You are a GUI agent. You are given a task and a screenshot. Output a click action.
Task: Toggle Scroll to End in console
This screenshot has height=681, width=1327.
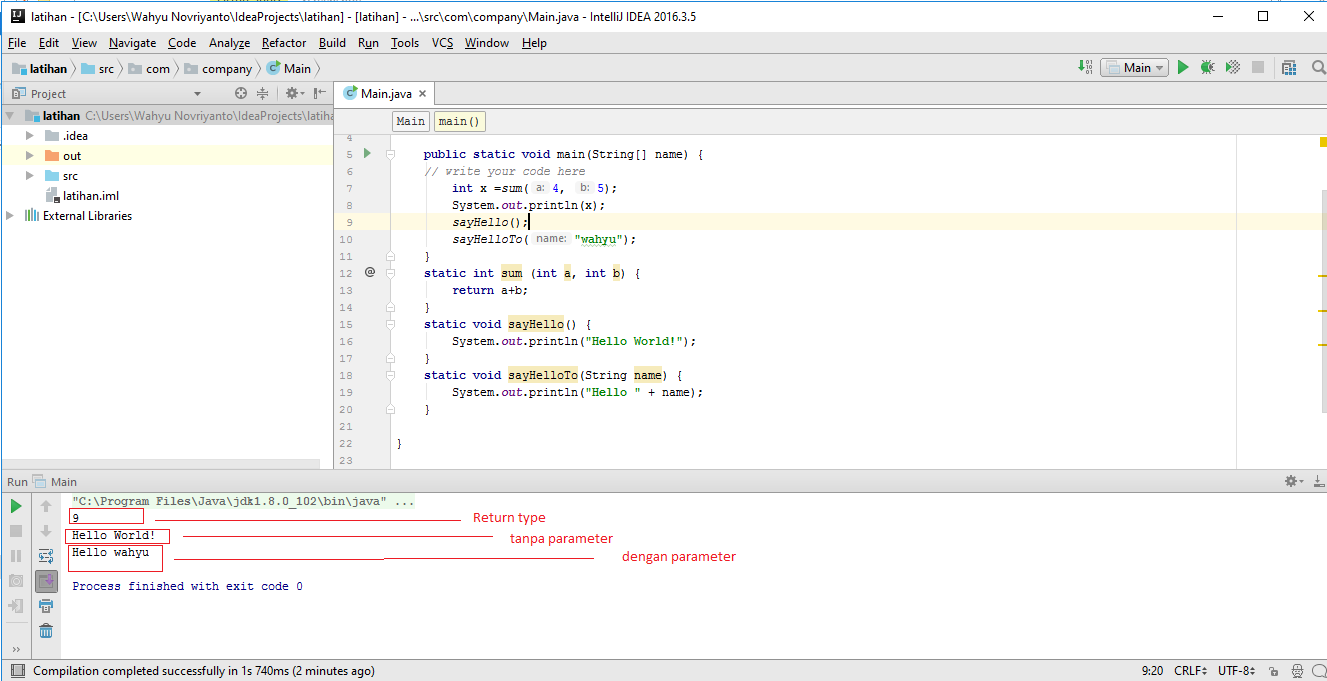click(46, 580)
